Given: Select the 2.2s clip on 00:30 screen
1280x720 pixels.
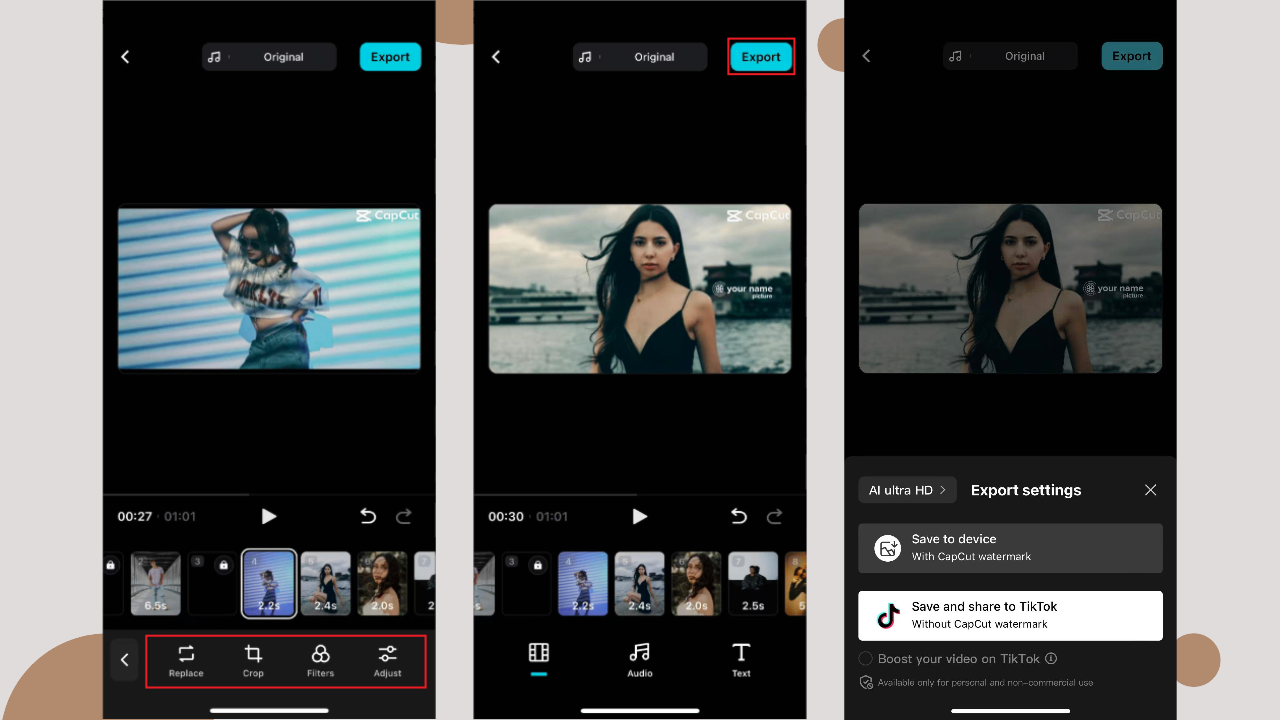Looking at the screenshot, I should pyautogui.click(x=583, y=583).
